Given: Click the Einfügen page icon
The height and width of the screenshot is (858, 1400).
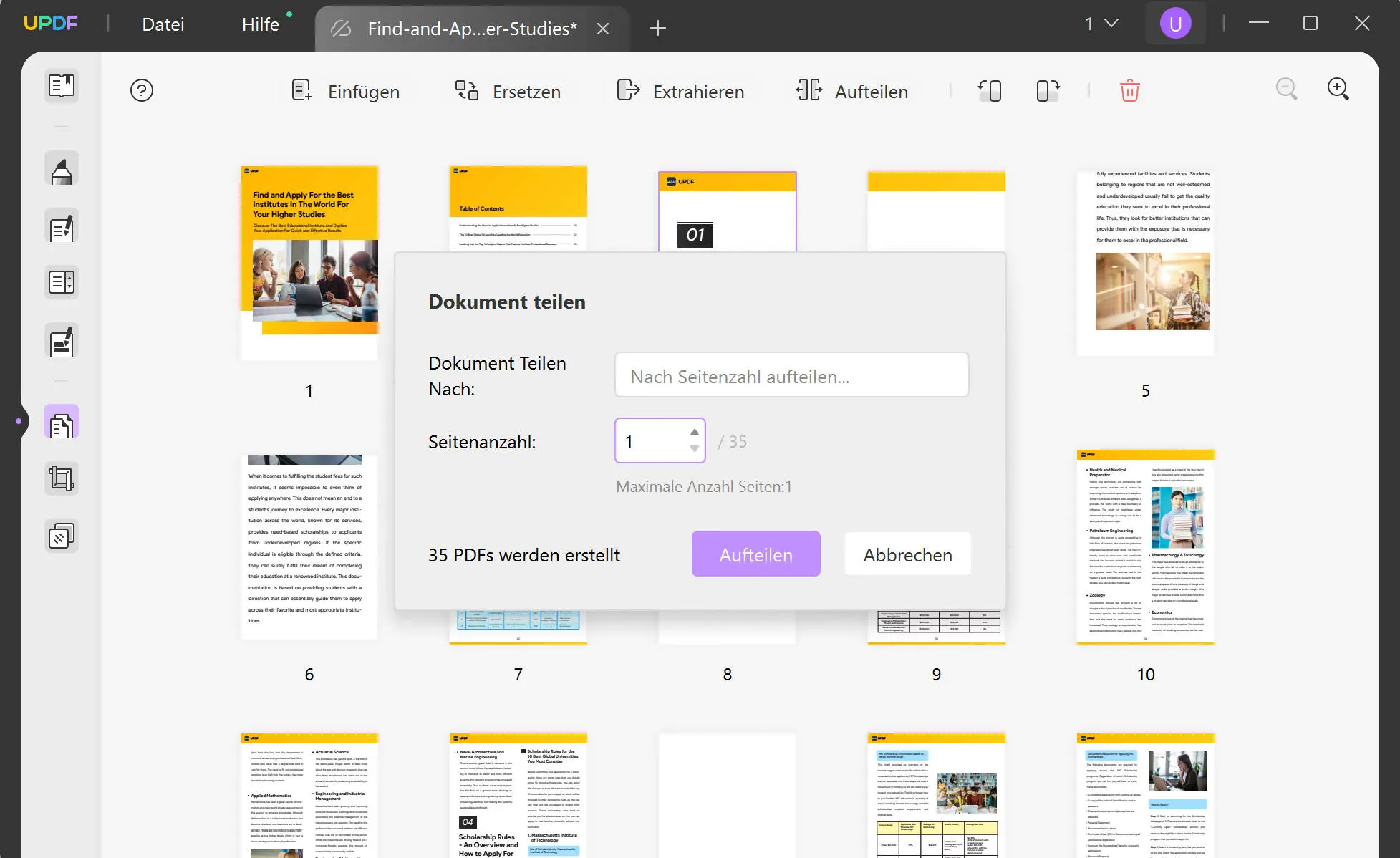Looking at the screenshot, I should pyautogui.click(x=302, y=91).
